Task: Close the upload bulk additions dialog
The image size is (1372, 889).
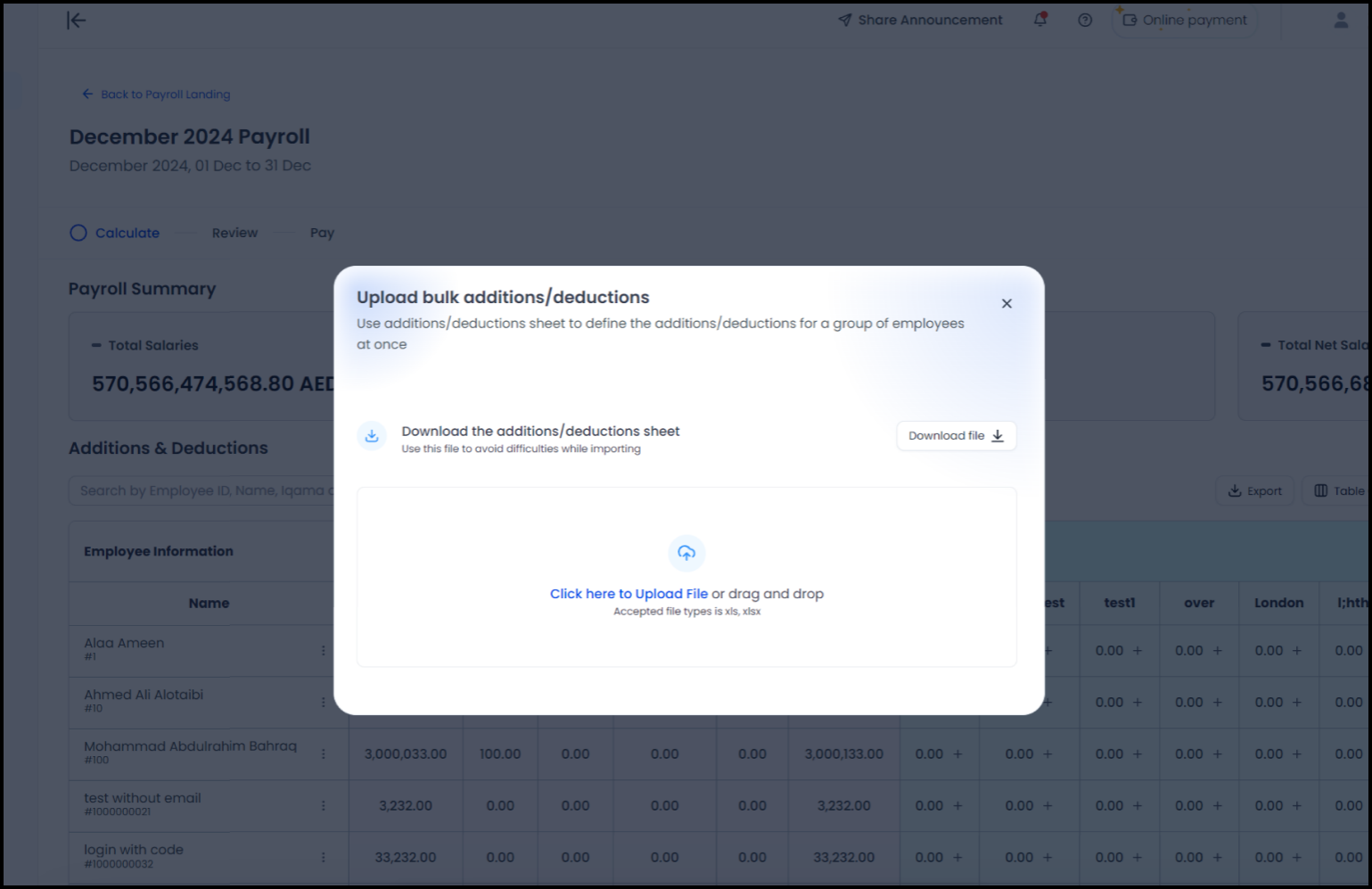Action: 1006,303
